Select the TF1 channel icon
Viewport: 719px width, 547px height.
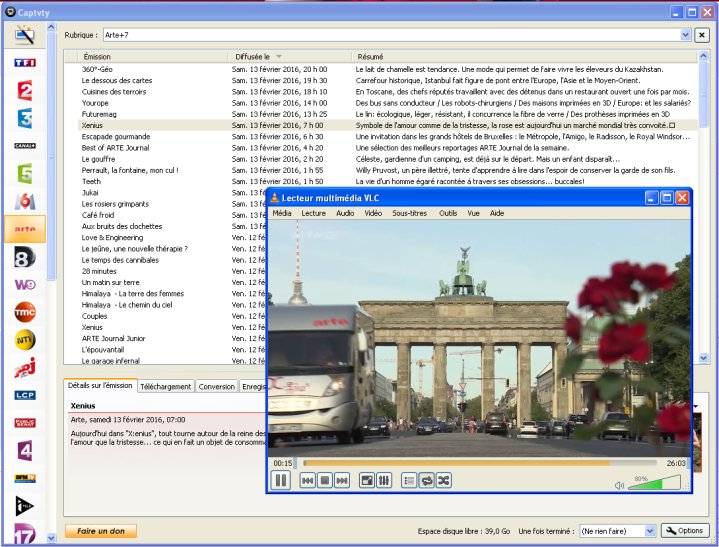[25, 63]
